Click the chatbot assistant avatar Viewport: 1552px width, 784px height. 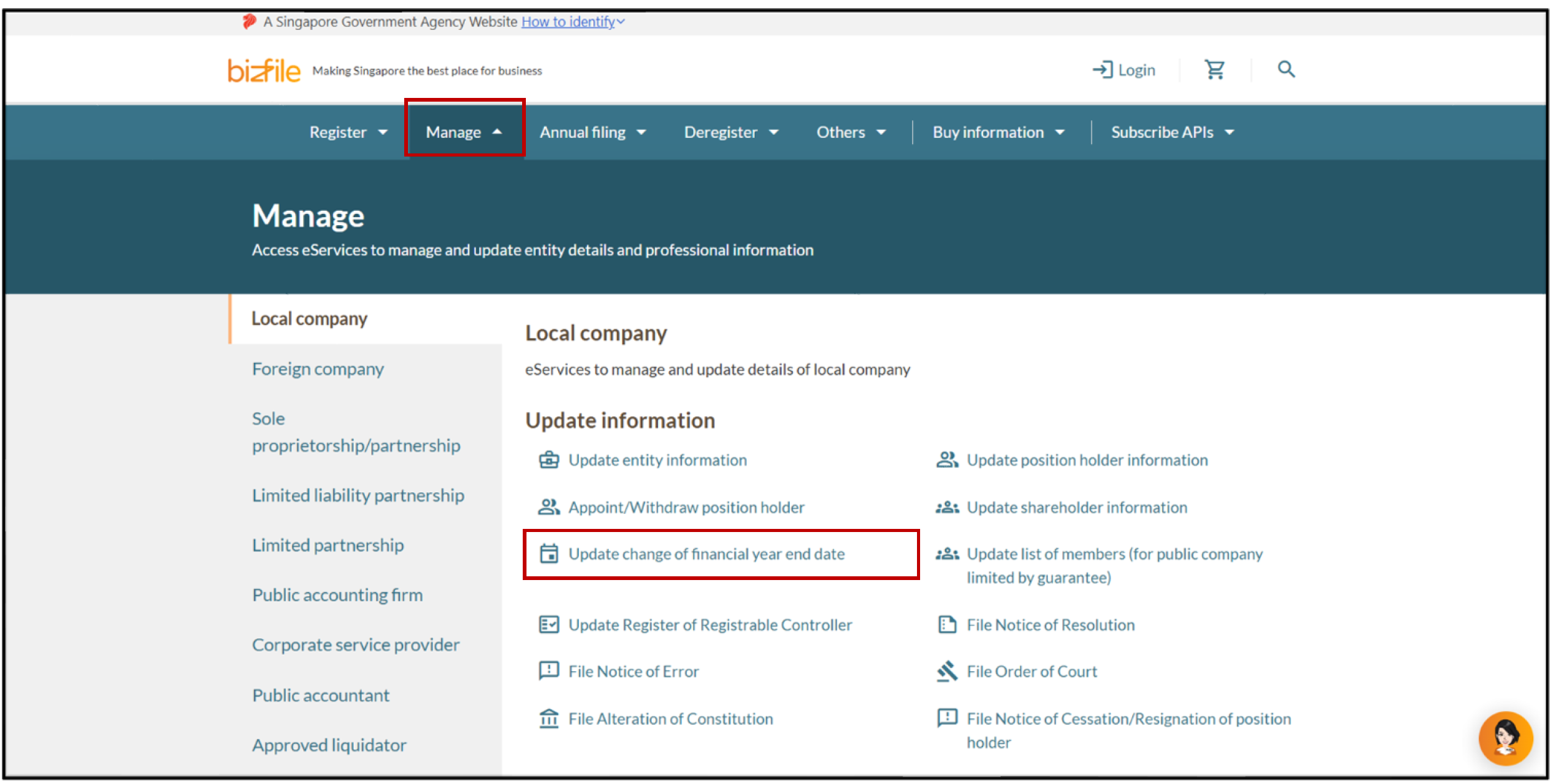click(x=1505, y=738)
